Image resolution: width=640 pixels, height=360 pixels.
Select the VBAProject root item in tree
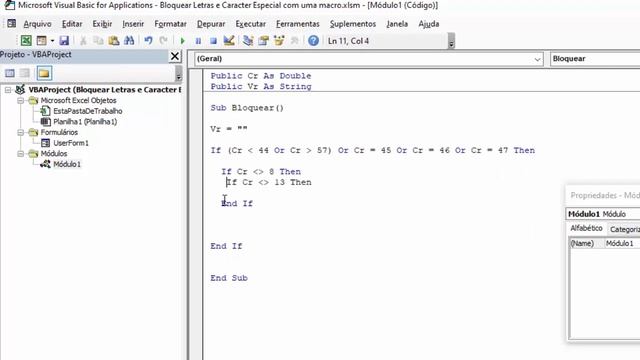[x=104, y=90]
